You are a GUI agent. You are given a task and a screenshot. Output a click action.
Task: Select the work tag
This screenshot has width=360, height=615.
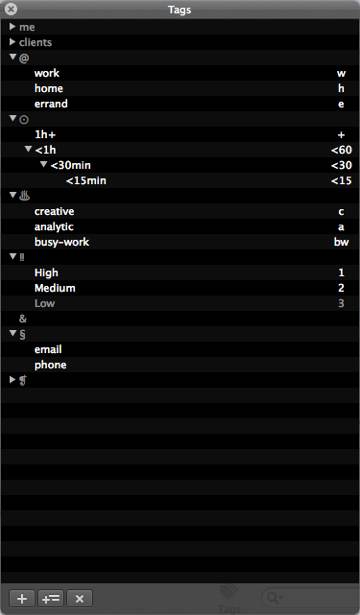click(47, 73)
